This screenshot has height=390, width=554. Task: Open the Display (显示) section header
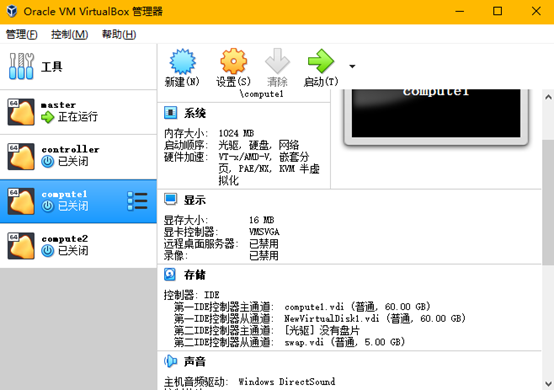click(195, 200)
